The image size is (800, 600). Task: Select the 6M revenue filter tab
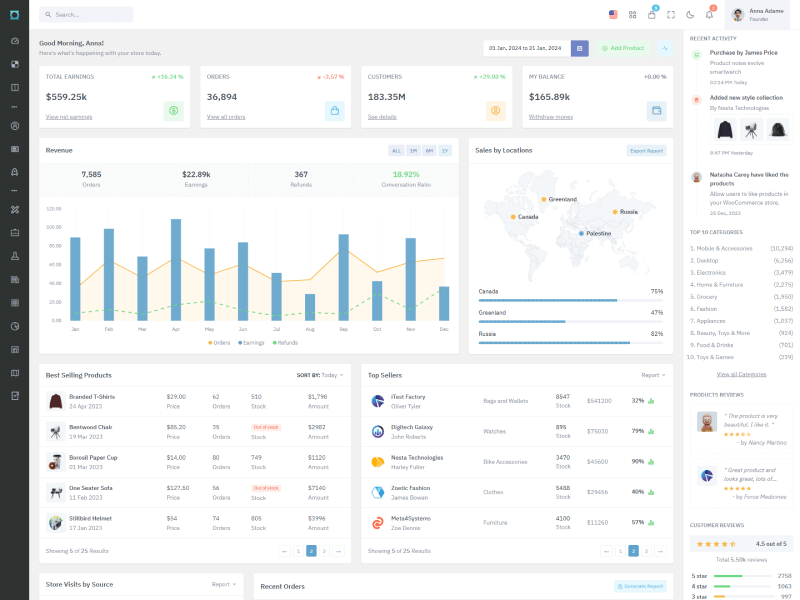(x=429, y=150)
